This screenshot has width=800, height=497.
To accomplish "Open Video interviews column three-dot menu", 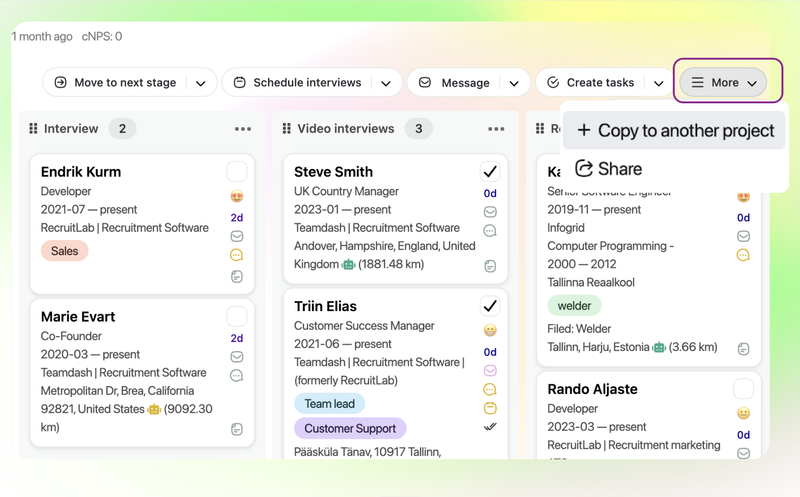I will 496,129.
